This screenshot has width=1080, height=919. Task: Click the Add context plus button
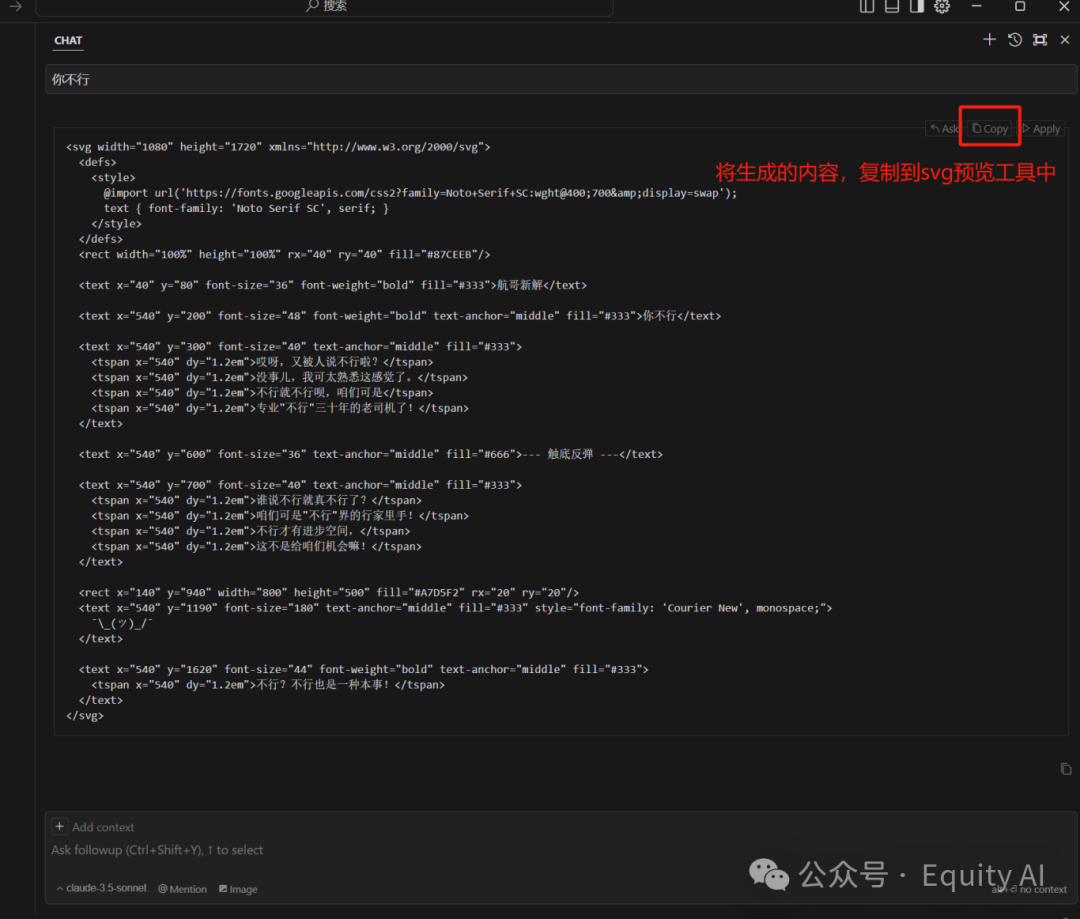tap(60, 826)
